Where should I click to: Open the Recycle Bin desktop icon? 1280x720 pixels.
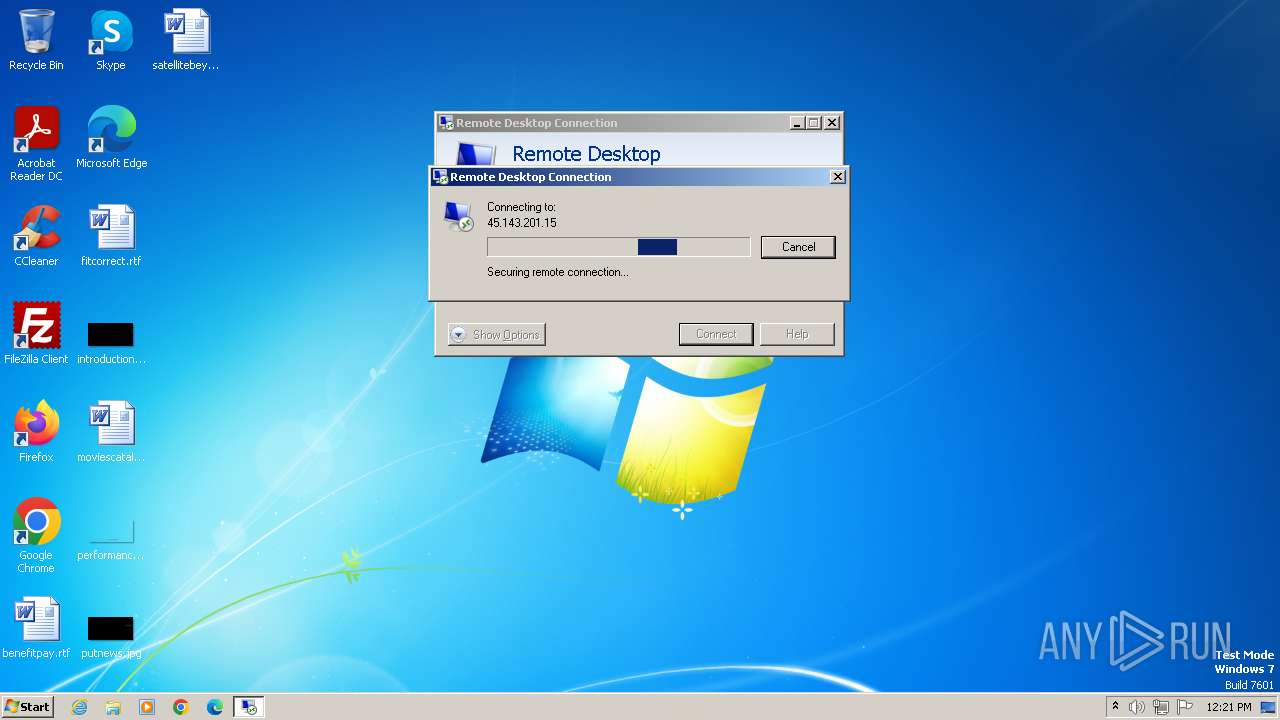coord(36,40)
